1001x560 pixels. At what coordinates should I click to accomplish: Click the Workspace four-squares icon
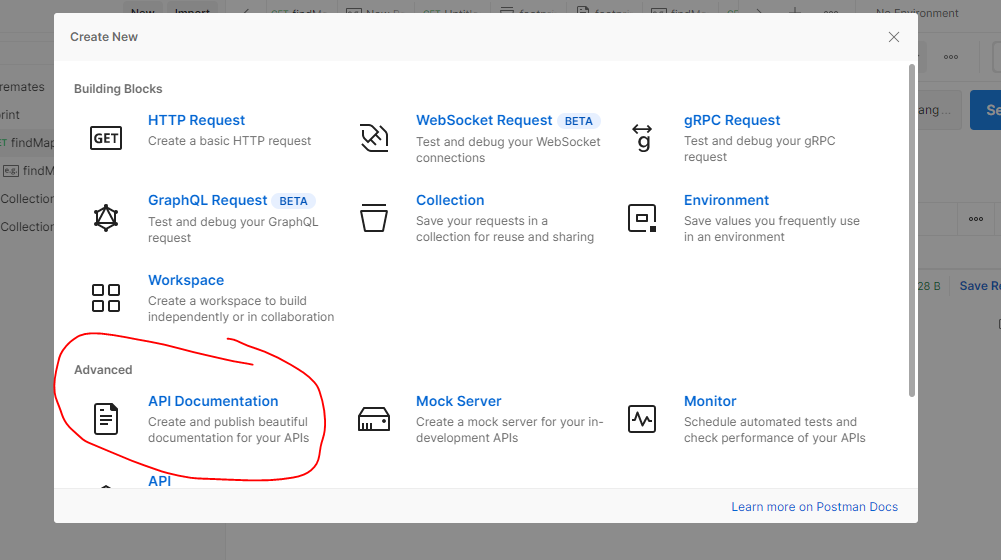(x=106, y=298)
